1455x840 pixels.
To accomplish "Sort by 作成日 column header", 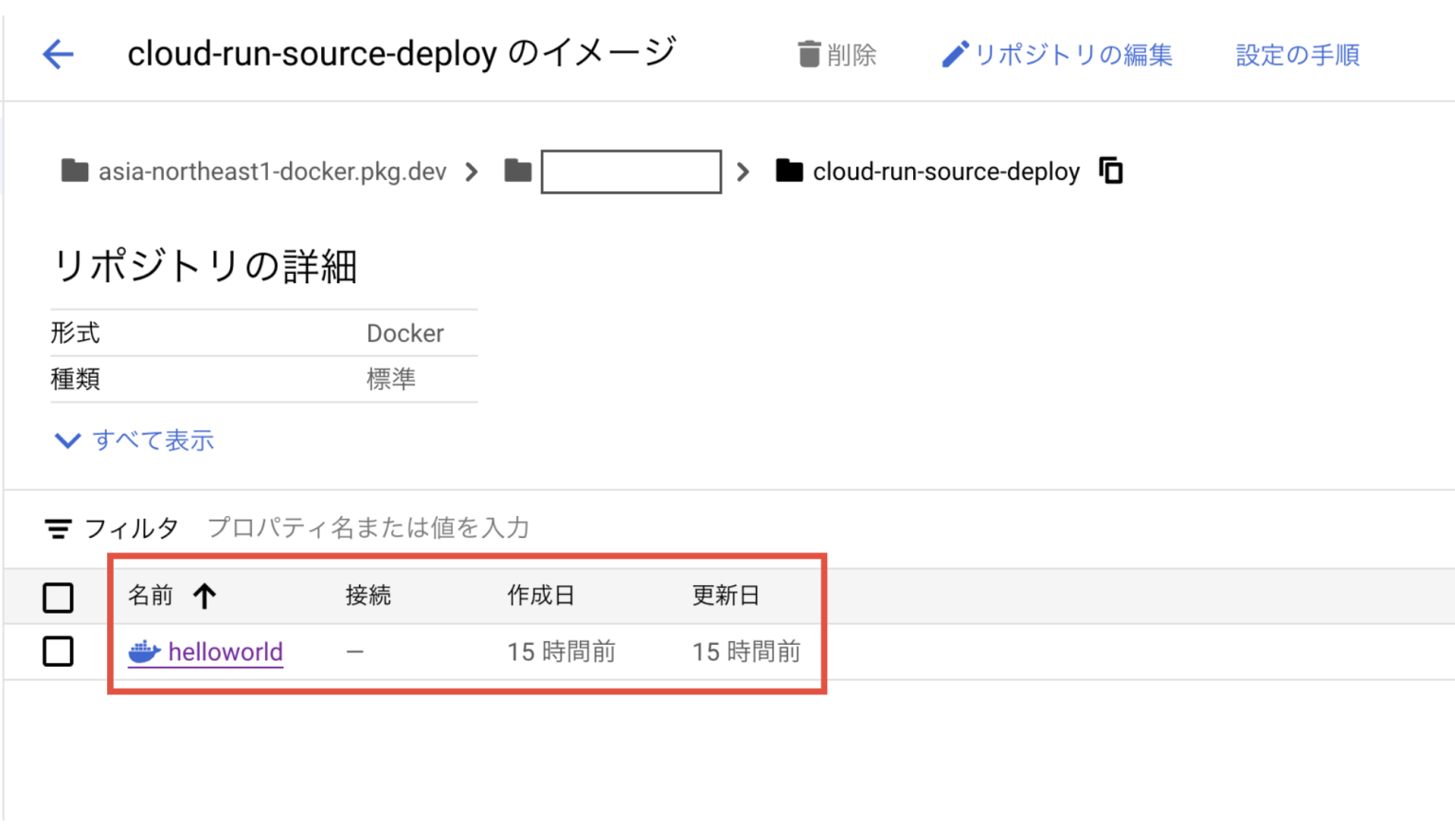I will click(x=541, y=596).
